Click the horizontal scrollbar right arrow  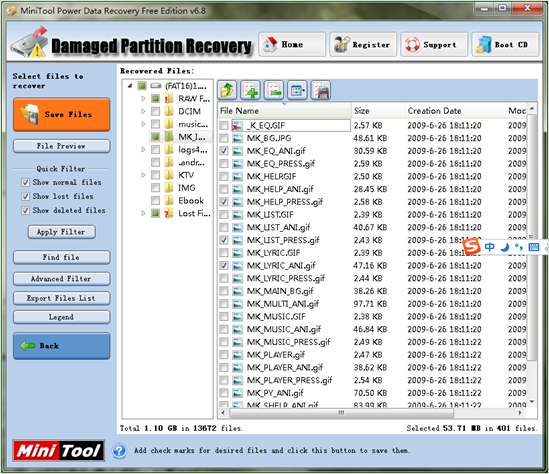(520, 413)
